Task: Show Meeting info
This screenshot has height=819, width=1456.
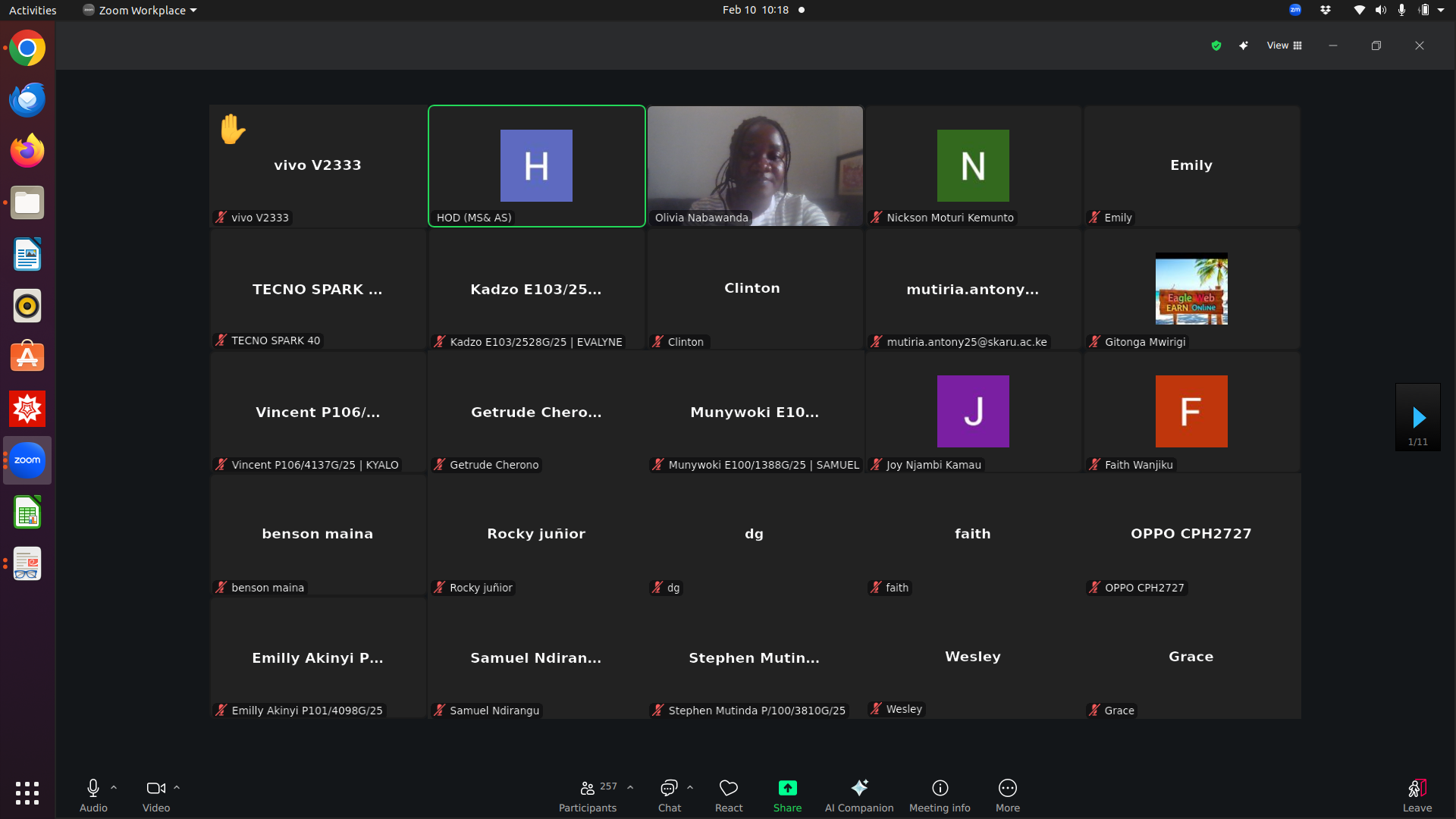Action: click(x=940, y=795)
